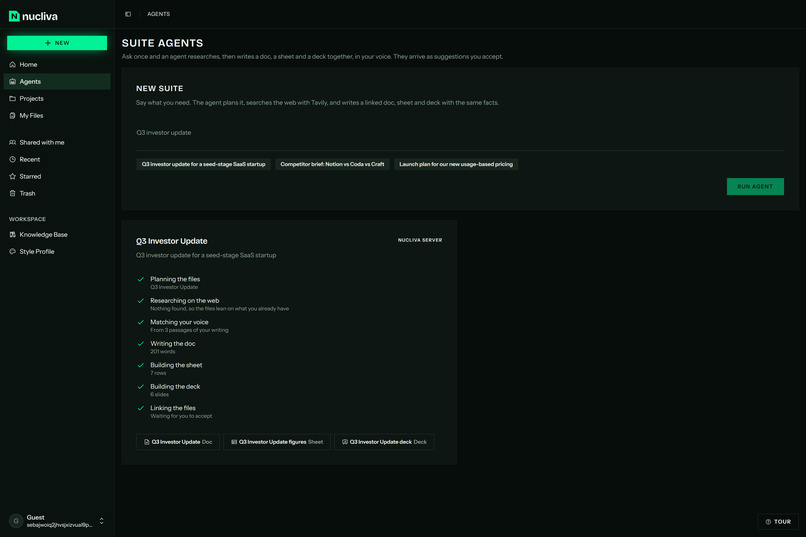This screenshot has width=806, height=537.
Task: Click the suite prompt input field
Action: [x=460, y=133]
